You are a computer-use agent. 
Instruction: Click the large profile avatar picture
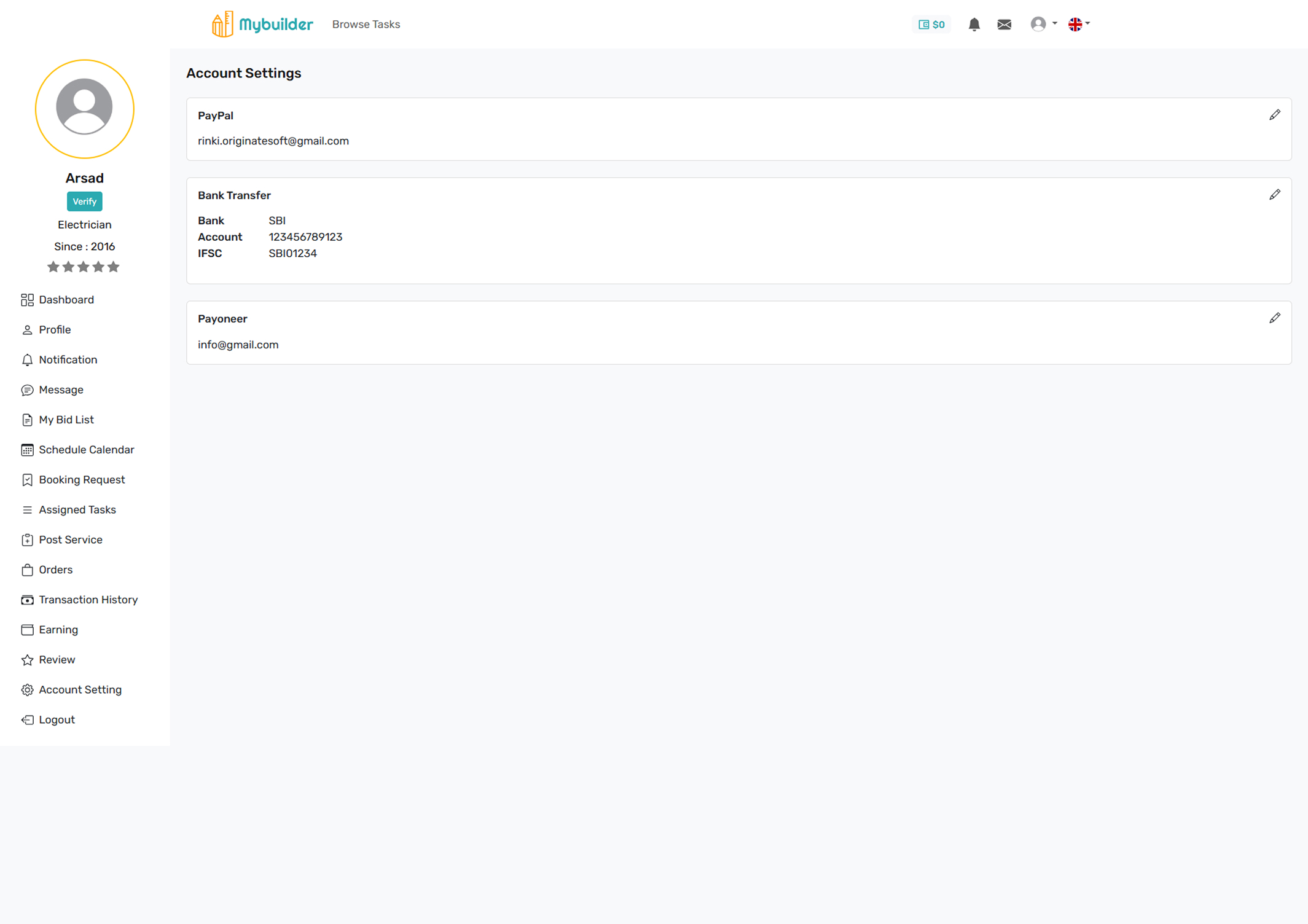pyautogui.click(x=84, y=109)
